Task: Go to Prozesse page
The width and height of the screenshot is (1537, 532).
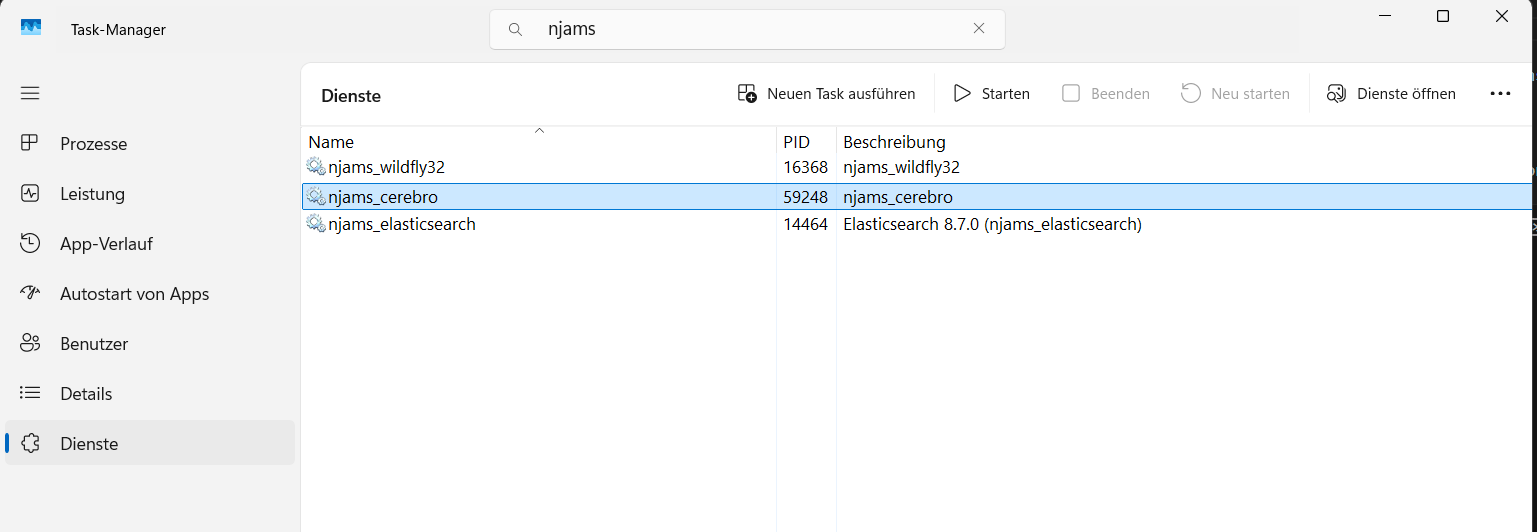Action: [150, 144]
